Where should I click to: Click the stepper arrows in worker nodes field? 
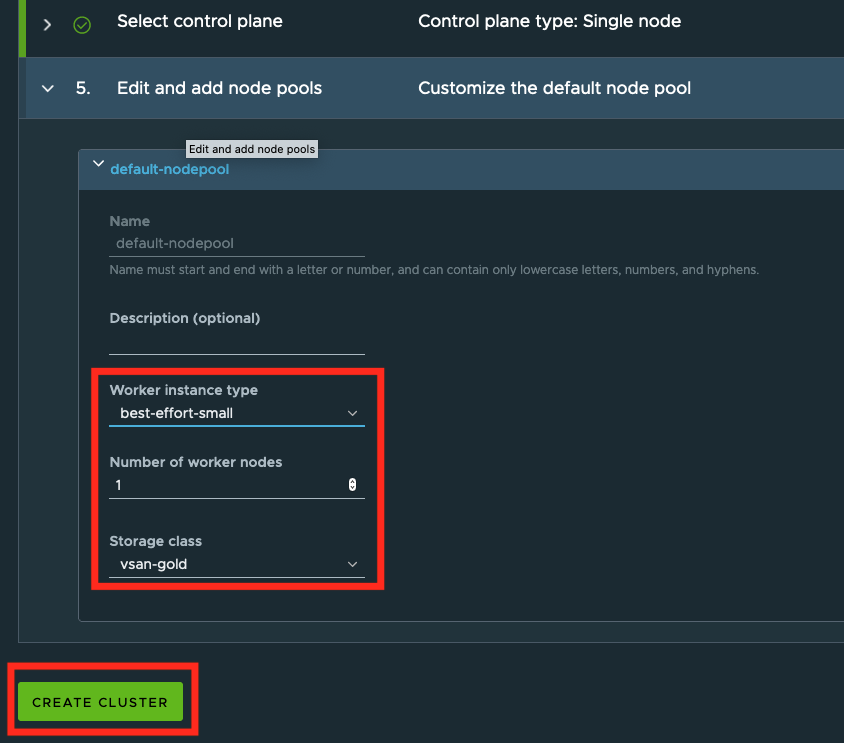pyautogui.click(x=352, y=484)
